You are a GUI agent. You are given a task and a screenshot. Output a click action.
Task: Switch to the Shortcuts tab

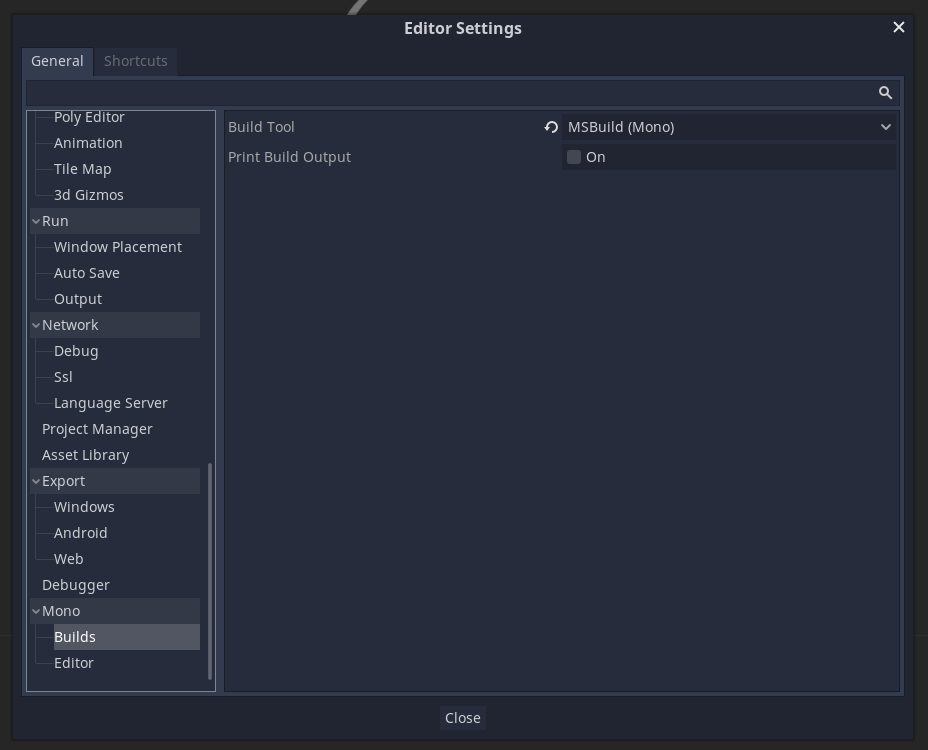click(136, 61)
